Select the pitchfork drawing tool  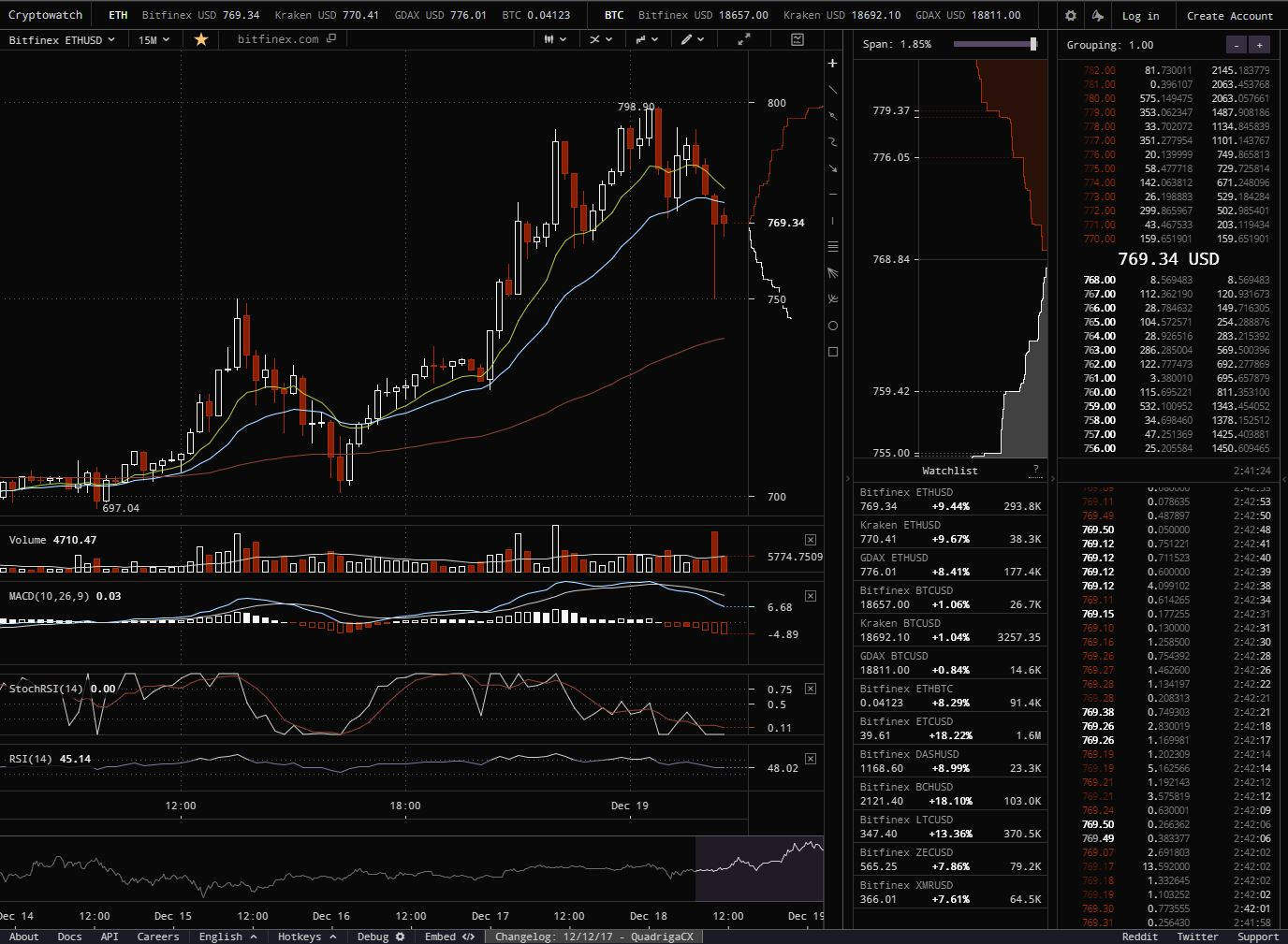pyautogui.click(x=833, y=299)
